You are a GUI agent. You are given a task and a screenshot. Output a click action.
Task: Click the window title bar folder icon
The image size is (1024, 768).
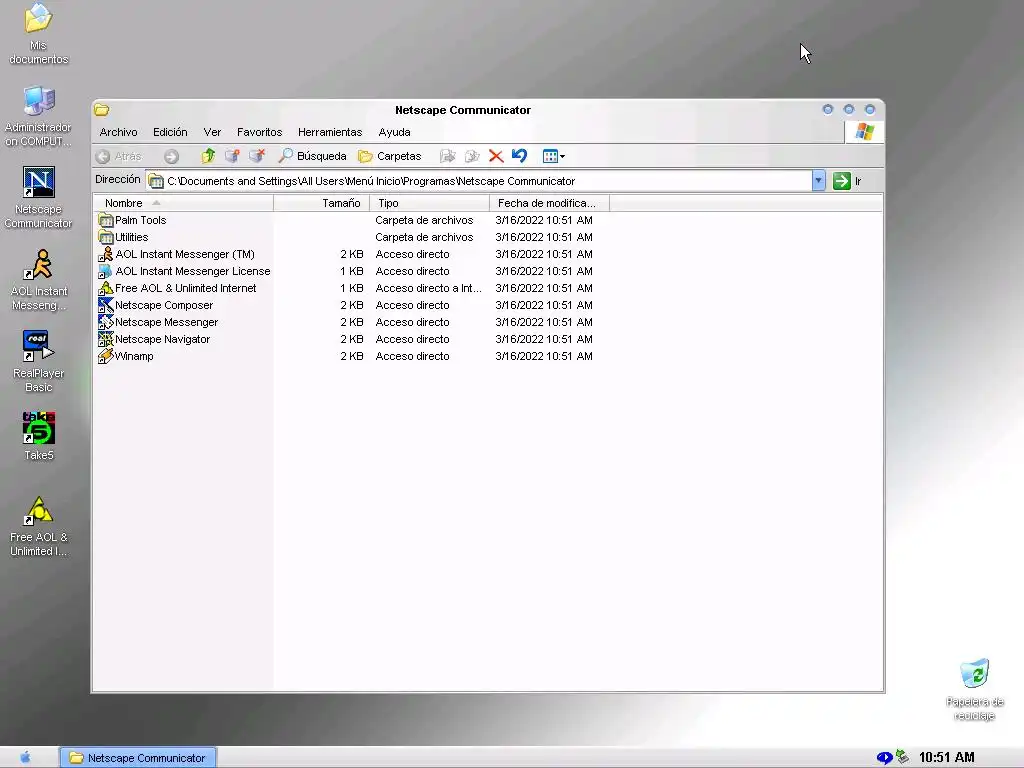[x=101, y=110]
